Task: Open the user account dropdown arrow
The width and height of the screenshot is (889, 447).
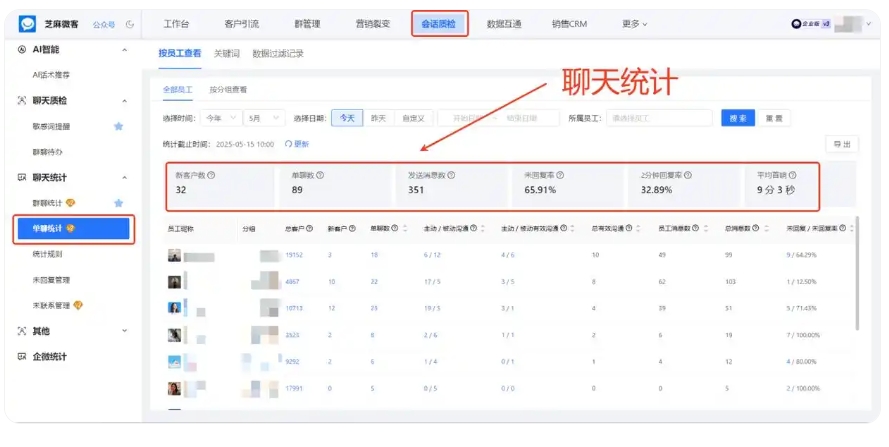Action: tap(869, 24)
